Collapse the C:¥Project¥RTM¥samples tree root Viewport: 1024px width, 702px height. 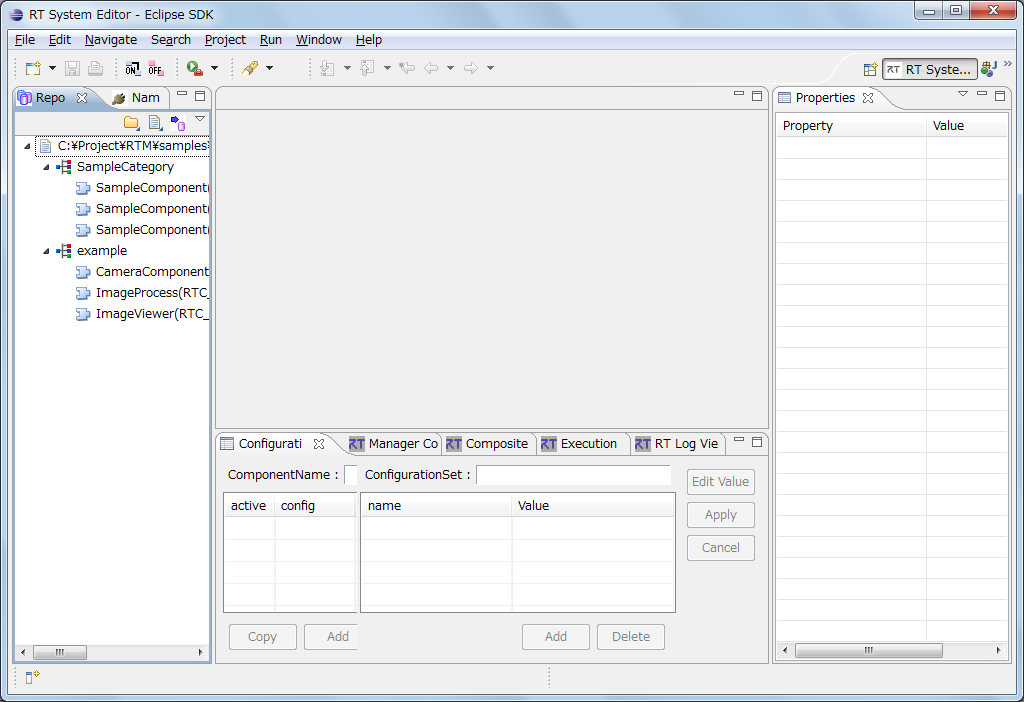point(27,146)
